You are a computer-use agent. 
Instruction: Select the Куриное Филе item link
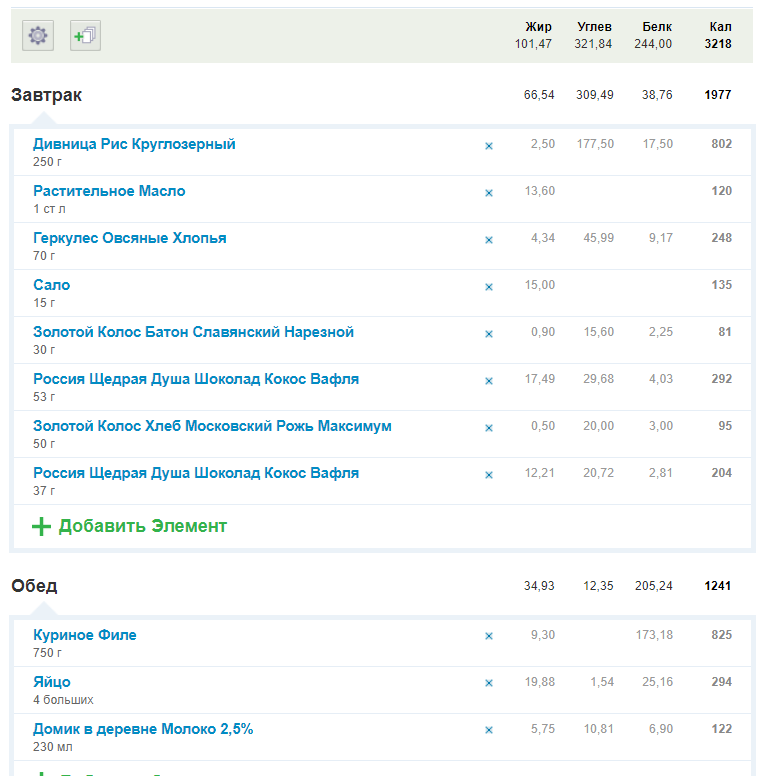84,635
